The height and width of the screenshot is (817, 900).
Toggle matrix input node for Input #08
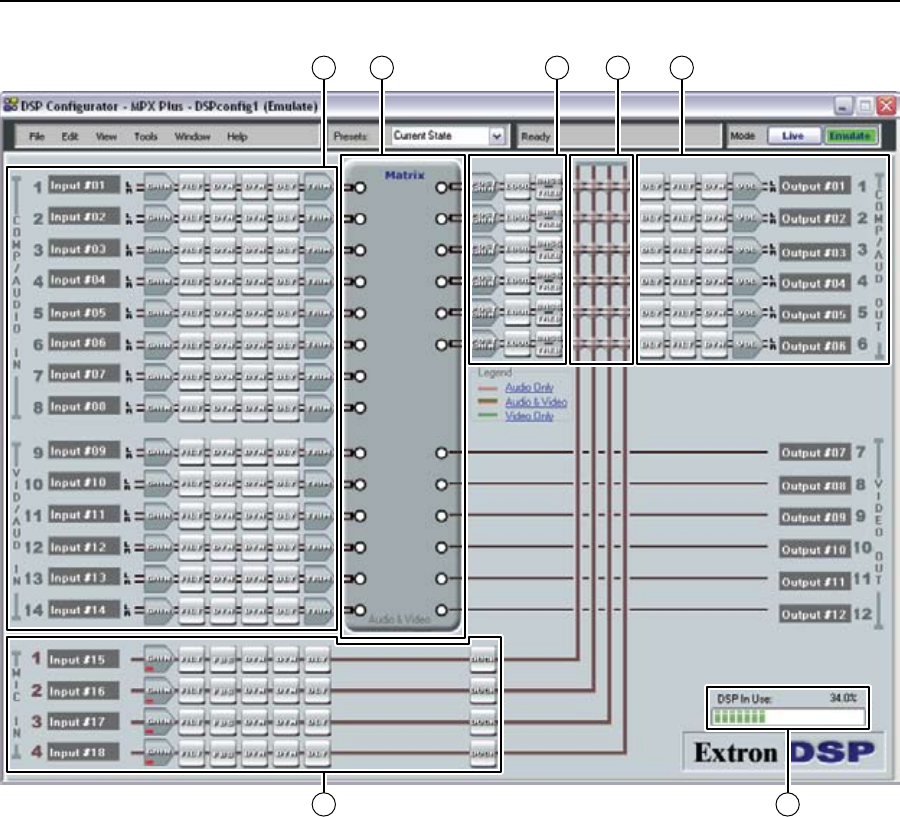[x=360, y=408]
